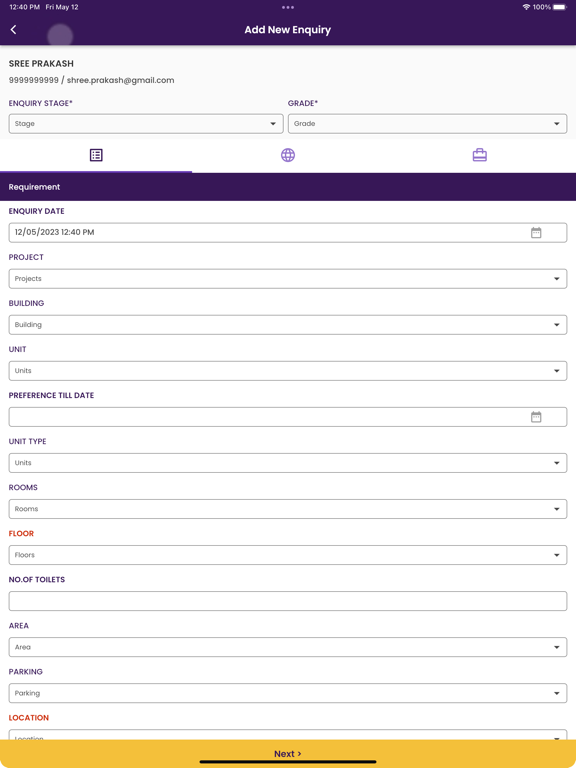Tap the shree.prakash@gmail.com contact line

pos(92,80)
